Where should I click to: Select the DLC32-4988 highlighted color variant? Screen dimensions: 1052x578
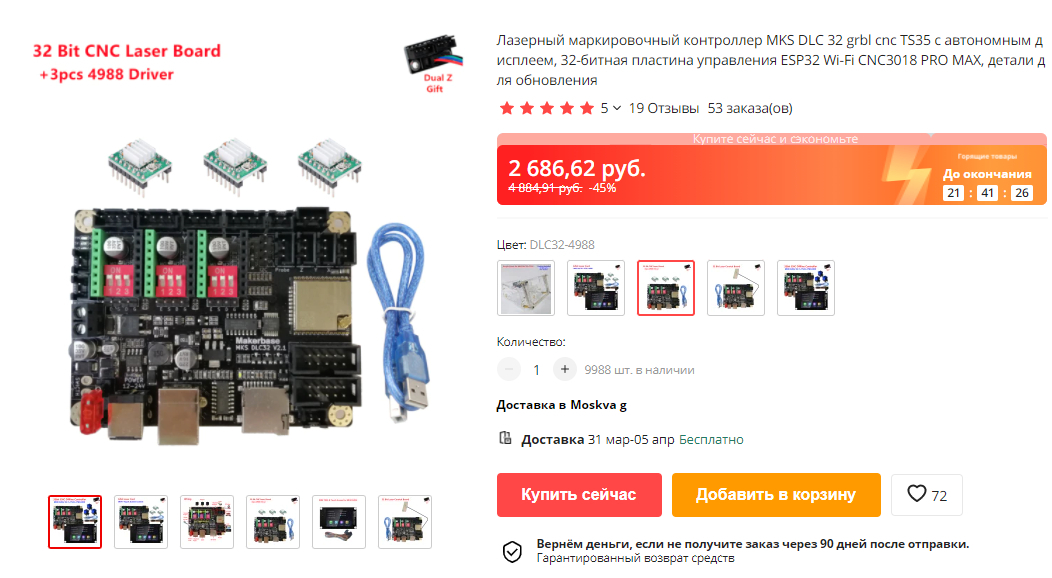coord(666,288)
